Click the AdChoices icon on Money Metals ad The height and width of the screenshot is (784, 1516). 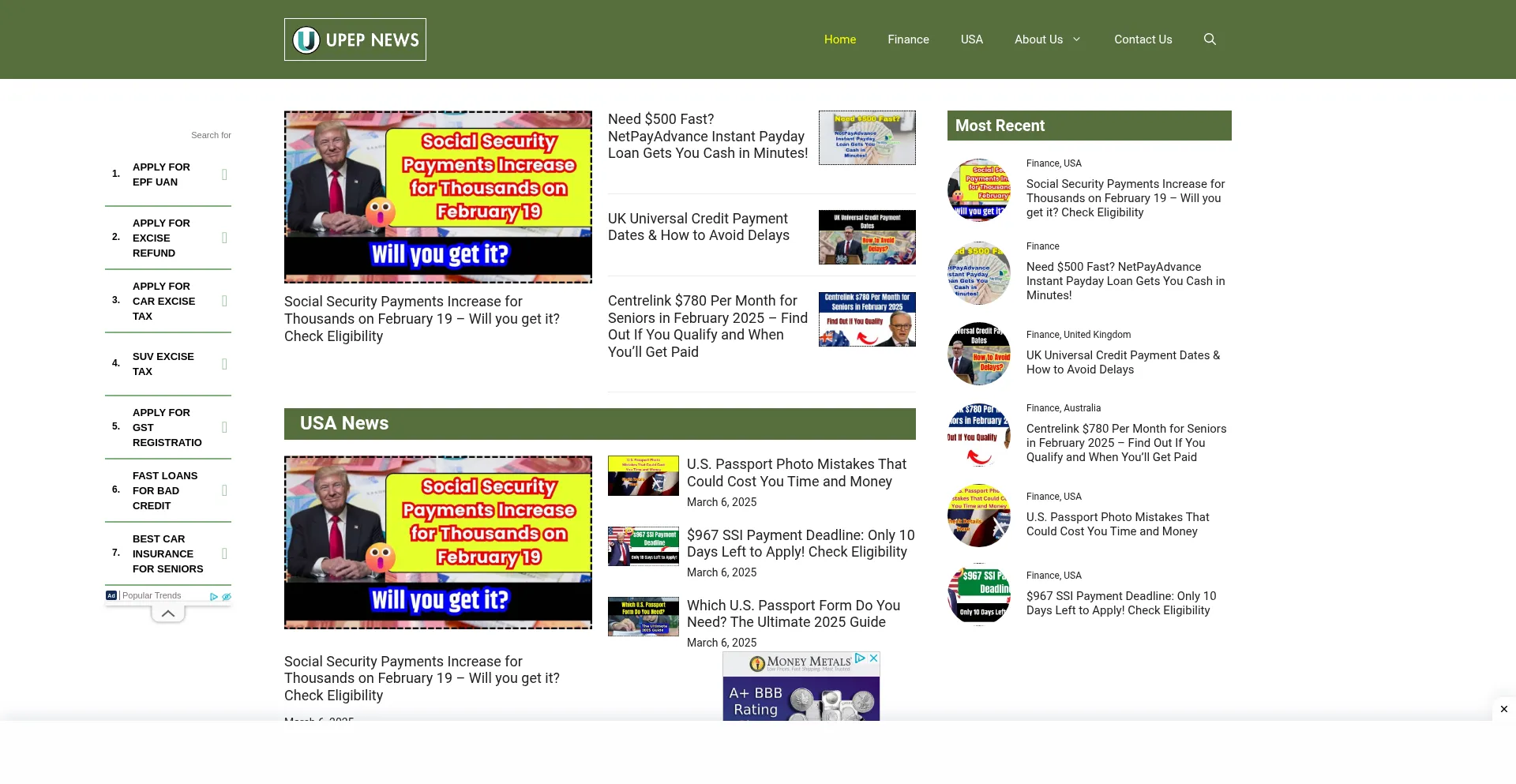861,658
